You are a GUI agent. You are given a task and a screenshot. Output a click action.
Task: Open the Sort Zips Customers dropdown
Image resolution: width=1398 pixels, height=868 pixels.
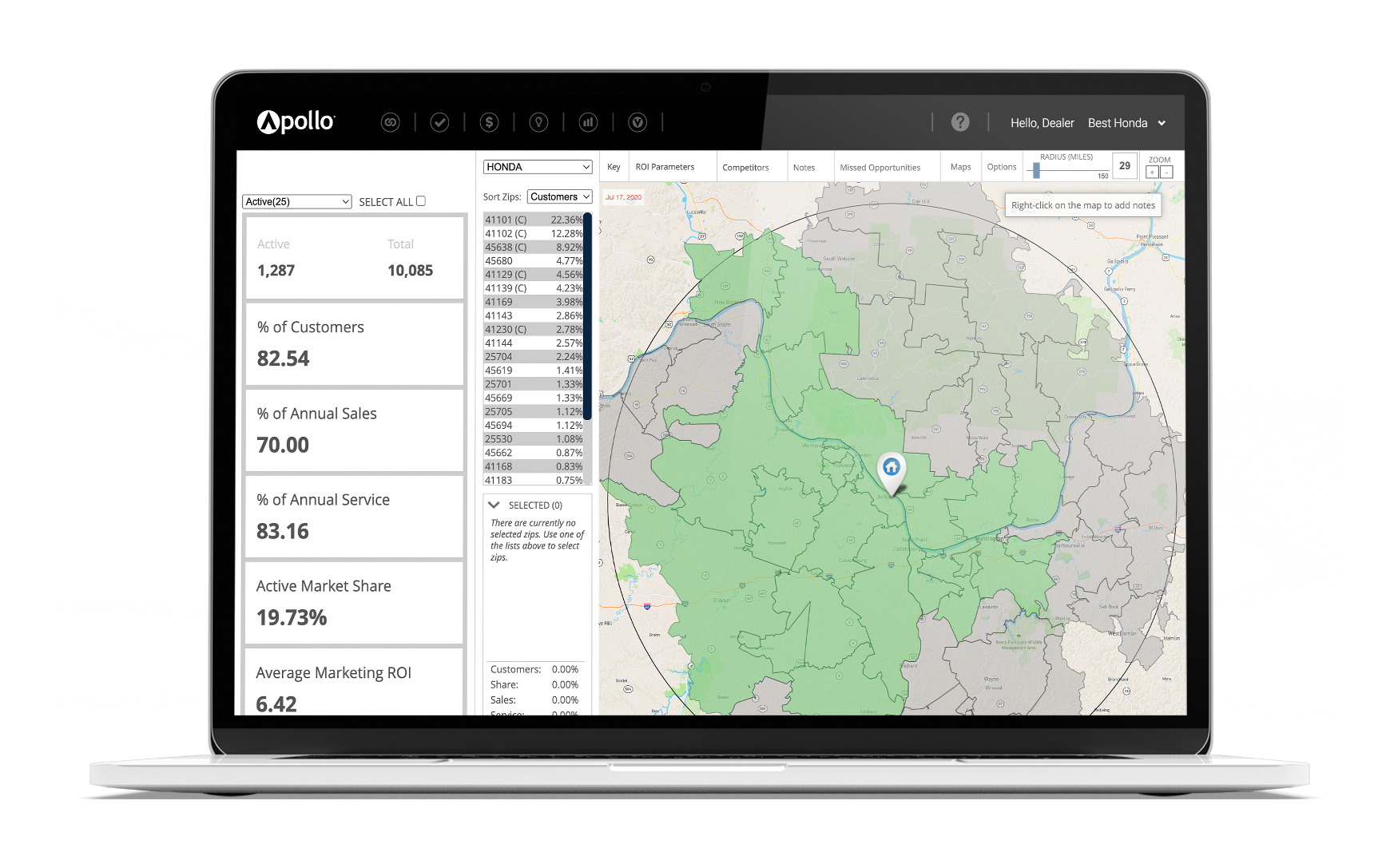click(559, 196)
